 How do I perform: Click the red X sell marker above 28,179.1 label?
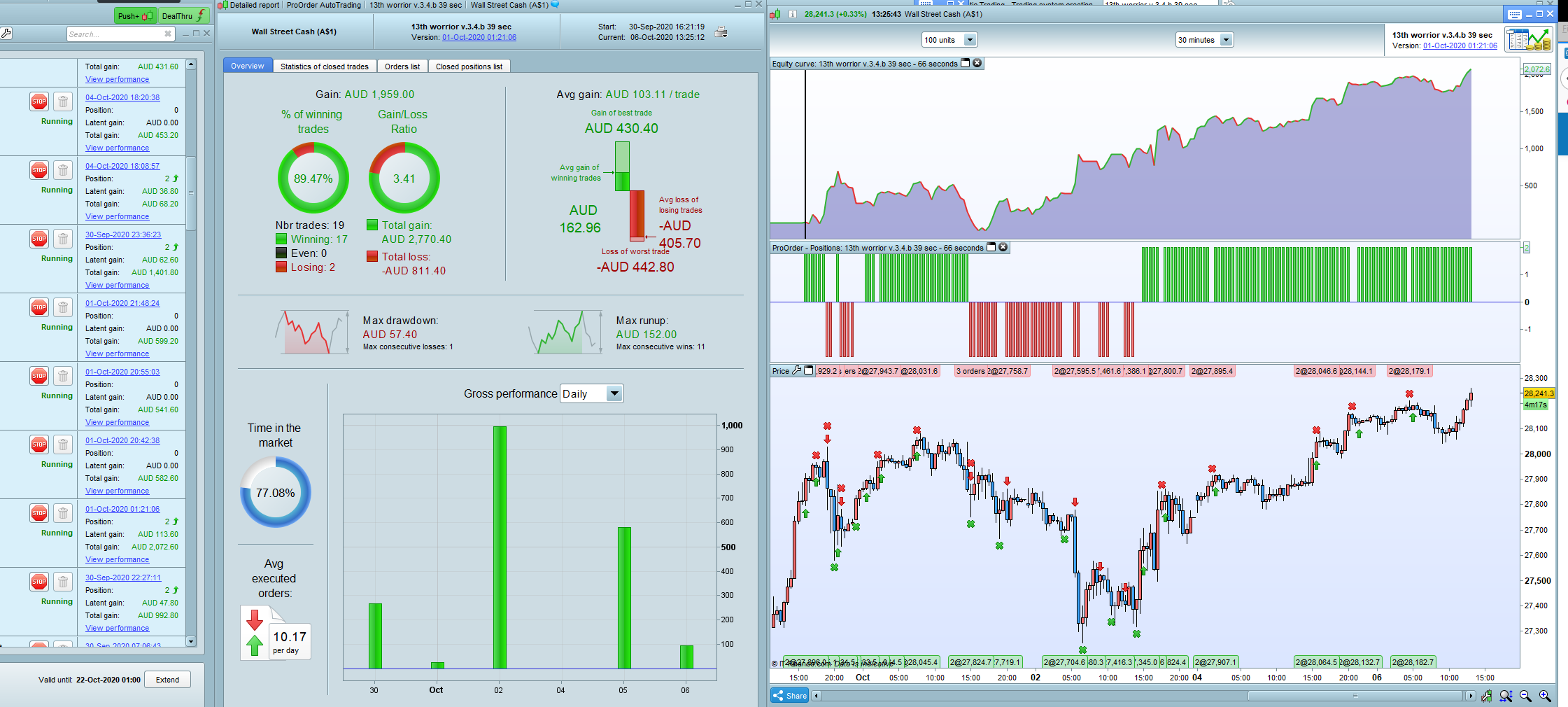pos(1409,393)
